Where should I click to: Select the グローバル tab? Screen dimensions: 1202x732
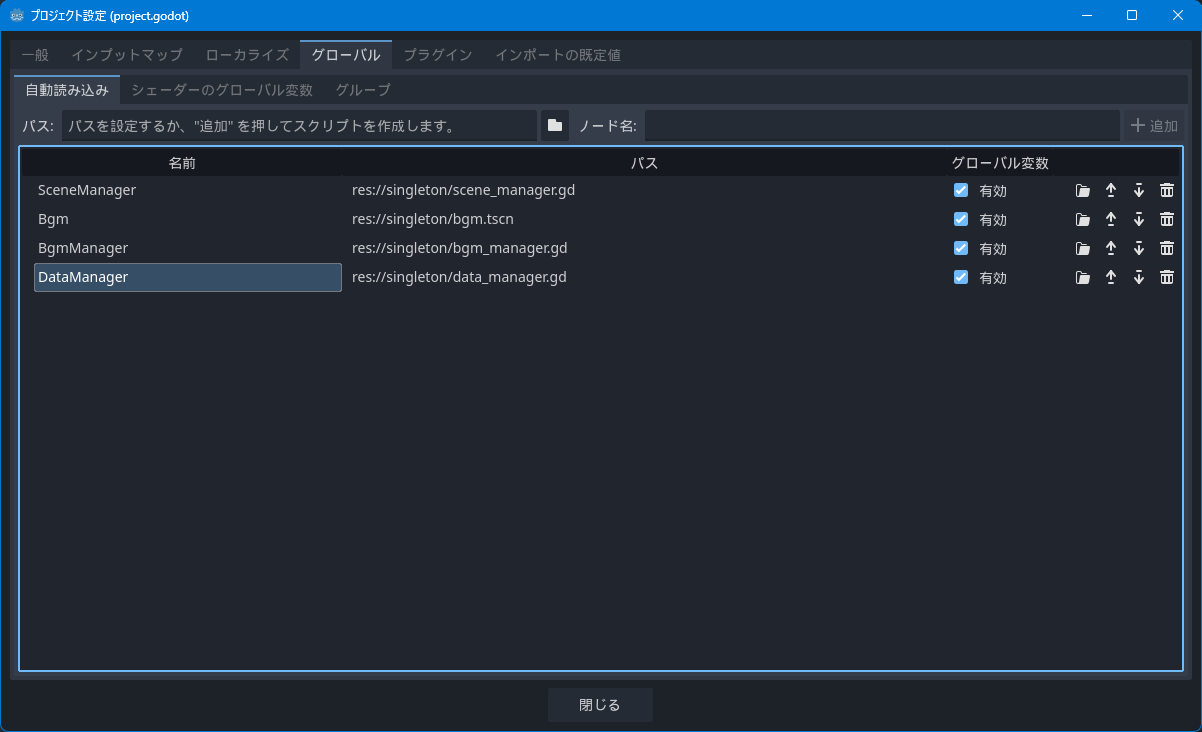346,55
